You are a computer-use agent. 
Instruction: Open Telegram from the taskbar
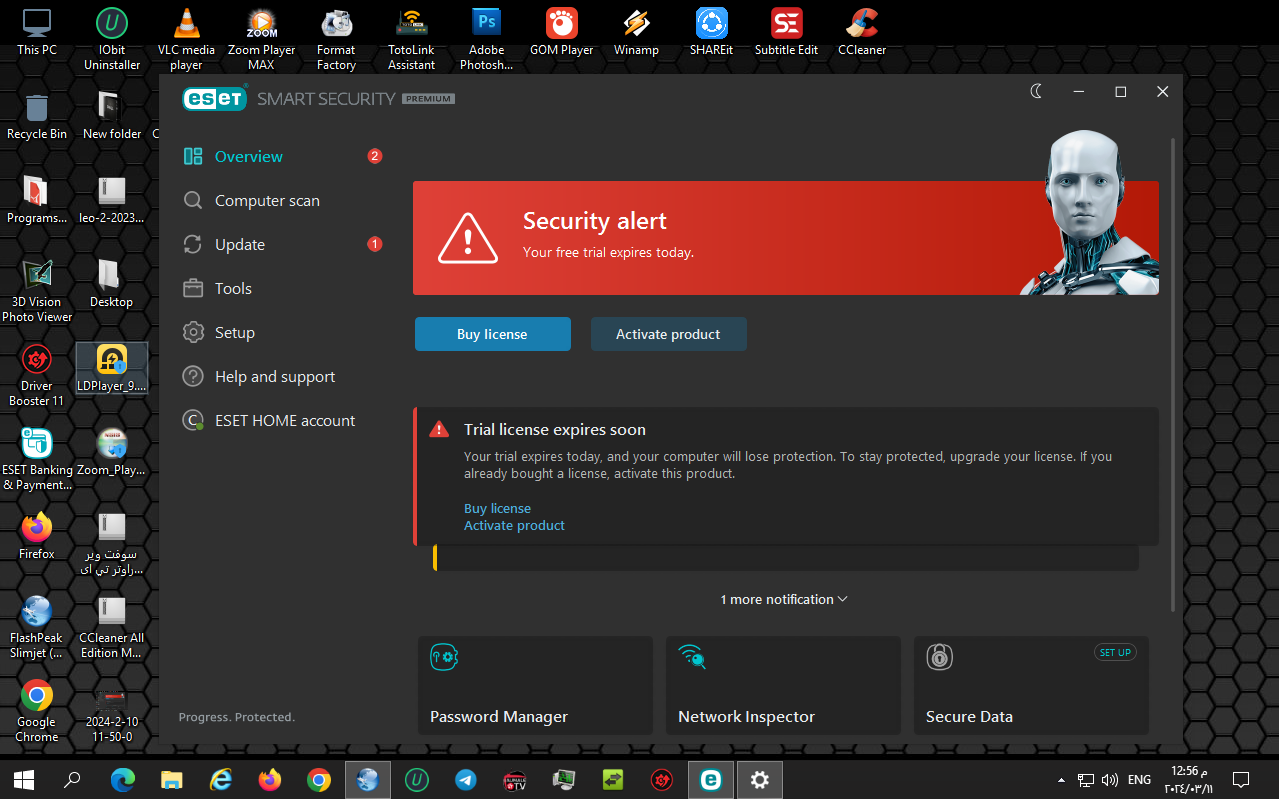[x=465, y=779]
